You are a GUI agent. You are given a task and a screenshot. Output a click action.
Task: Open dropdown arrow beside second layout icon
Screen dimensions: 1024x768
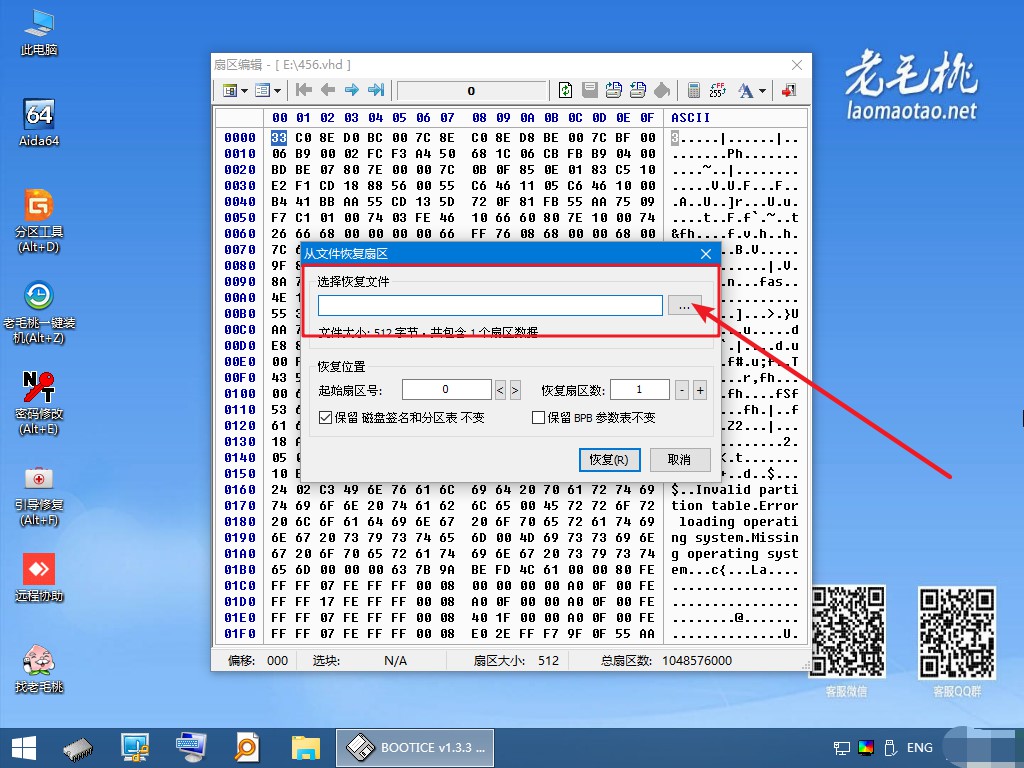[278, 91]
